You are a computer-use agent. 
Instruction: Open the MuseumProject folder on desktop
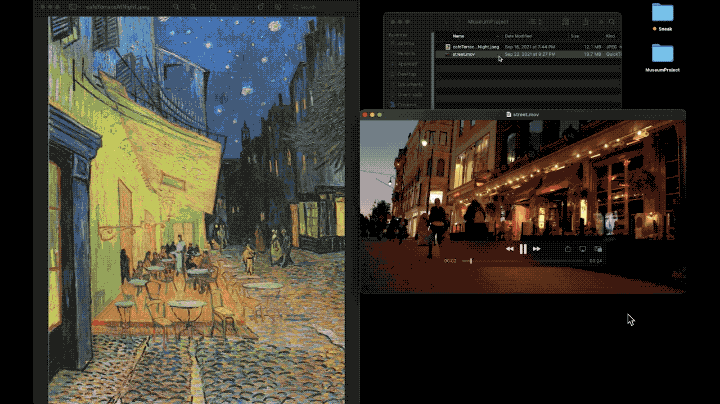coord(662,55)
